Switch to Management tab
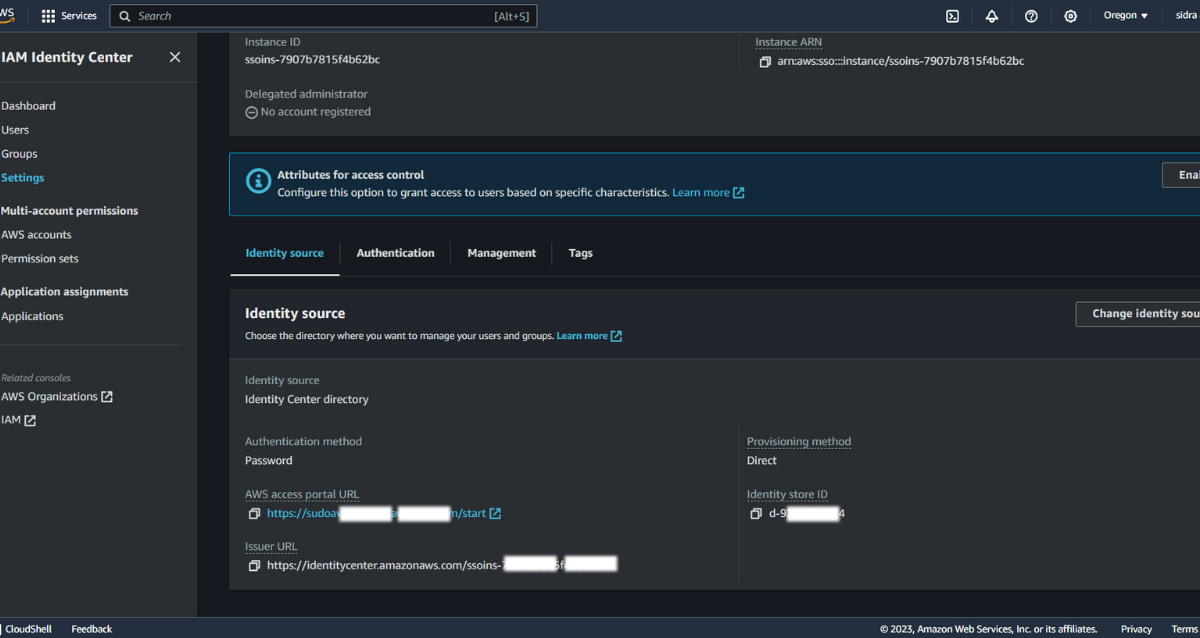This screenshot has height=638, width=1200. (x=501, y=253)
